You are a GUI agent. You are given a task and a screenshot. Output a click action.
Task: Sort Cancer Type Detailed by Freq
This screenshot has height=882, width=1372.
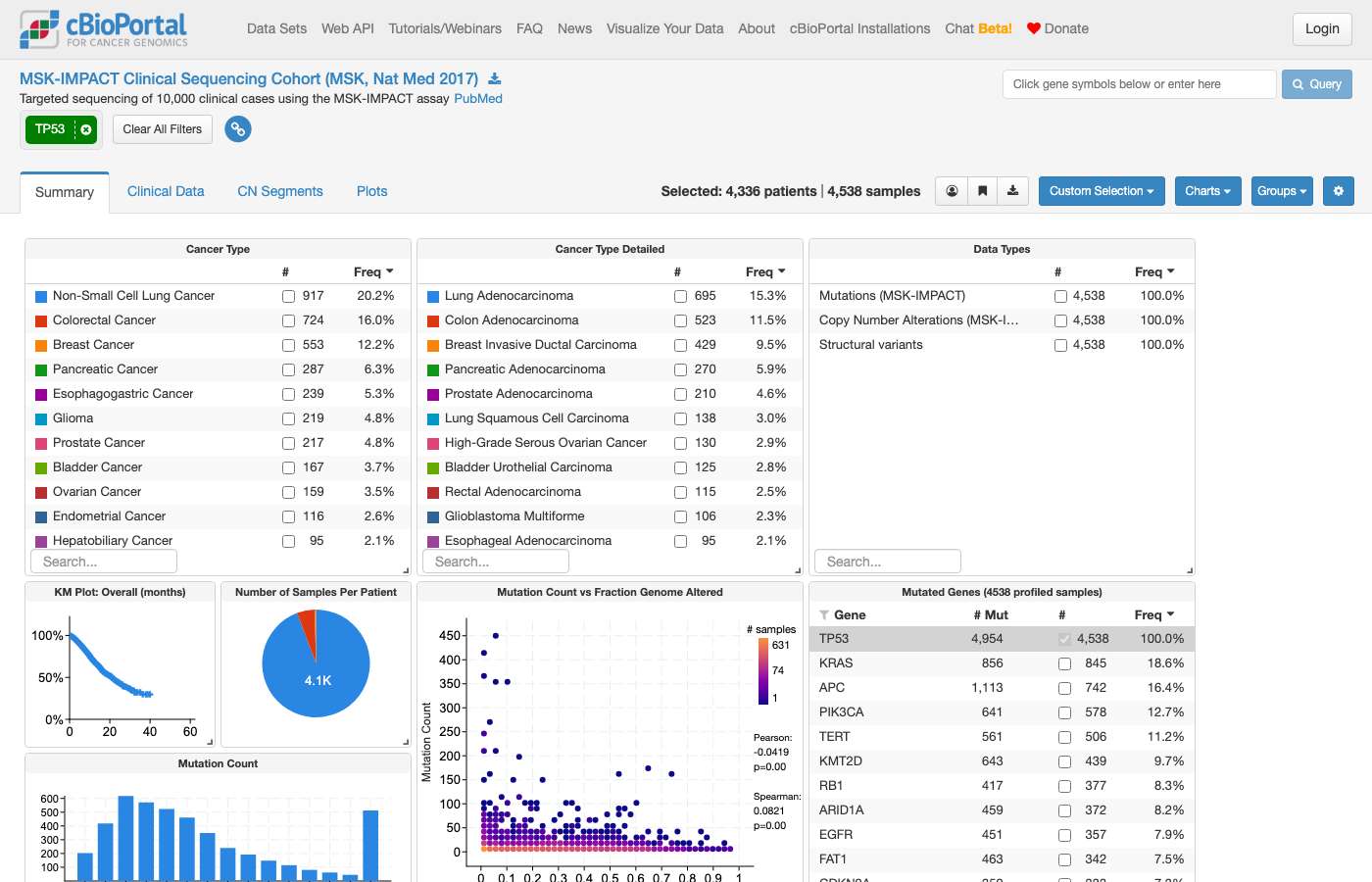(765, 271)
